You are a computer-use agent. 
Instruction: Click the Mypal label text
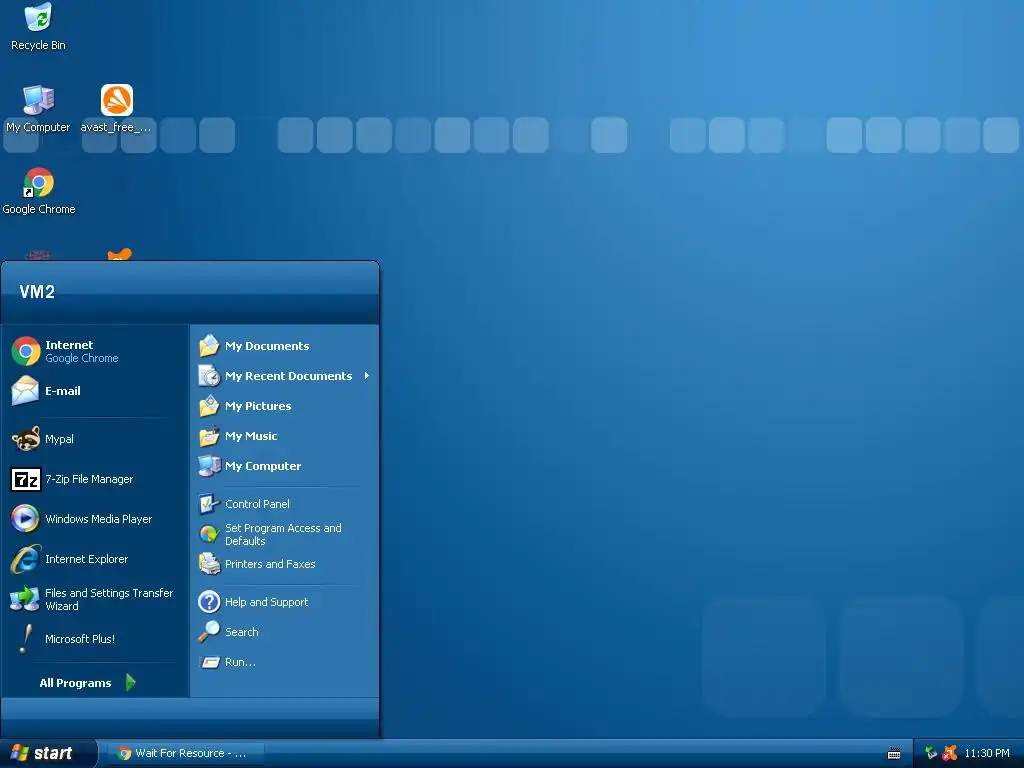point(59,440)
